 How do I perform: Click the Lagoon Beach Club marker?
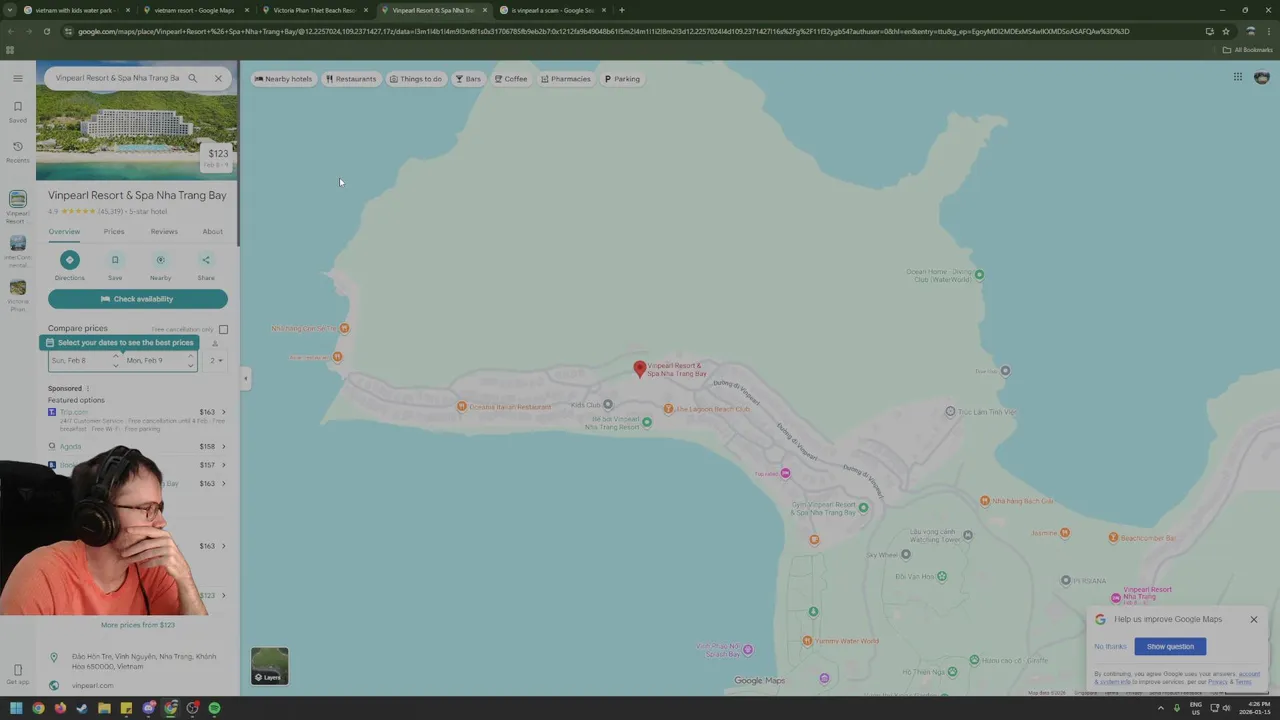[x=668, y=409]
